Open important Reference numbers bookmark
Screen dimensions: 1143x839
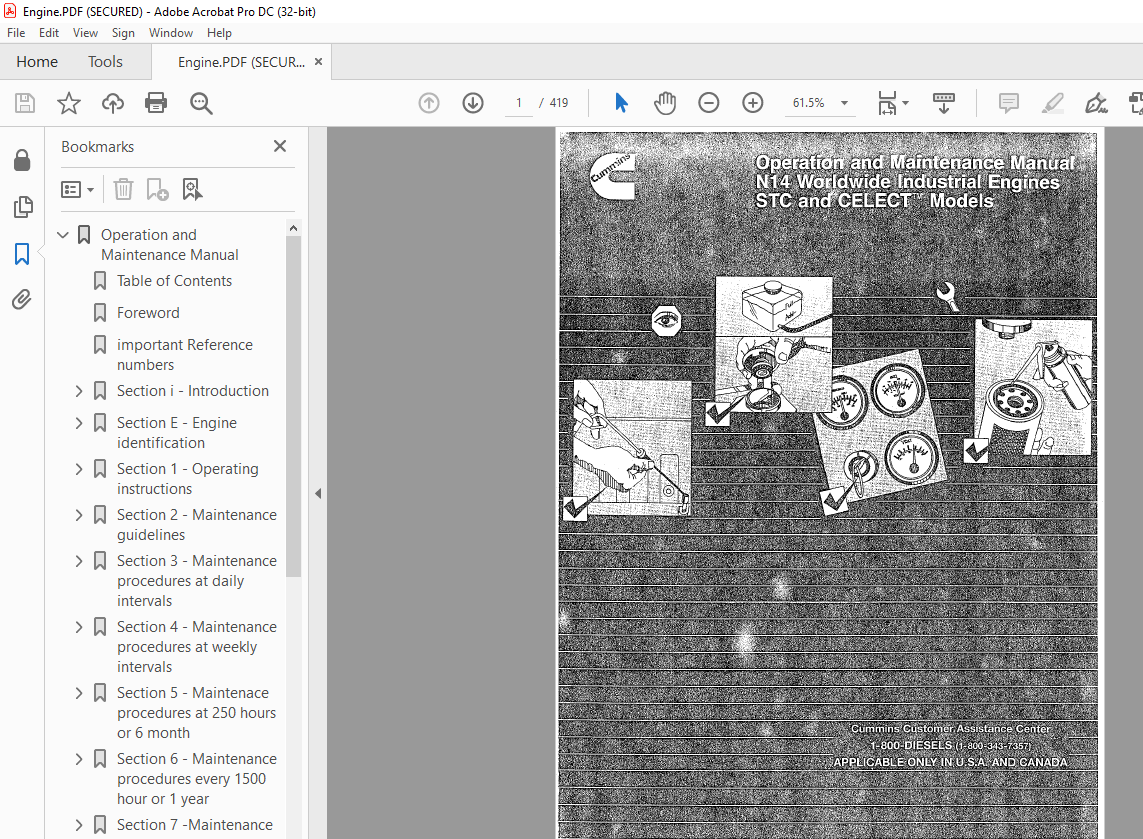[x=184, y=355]
